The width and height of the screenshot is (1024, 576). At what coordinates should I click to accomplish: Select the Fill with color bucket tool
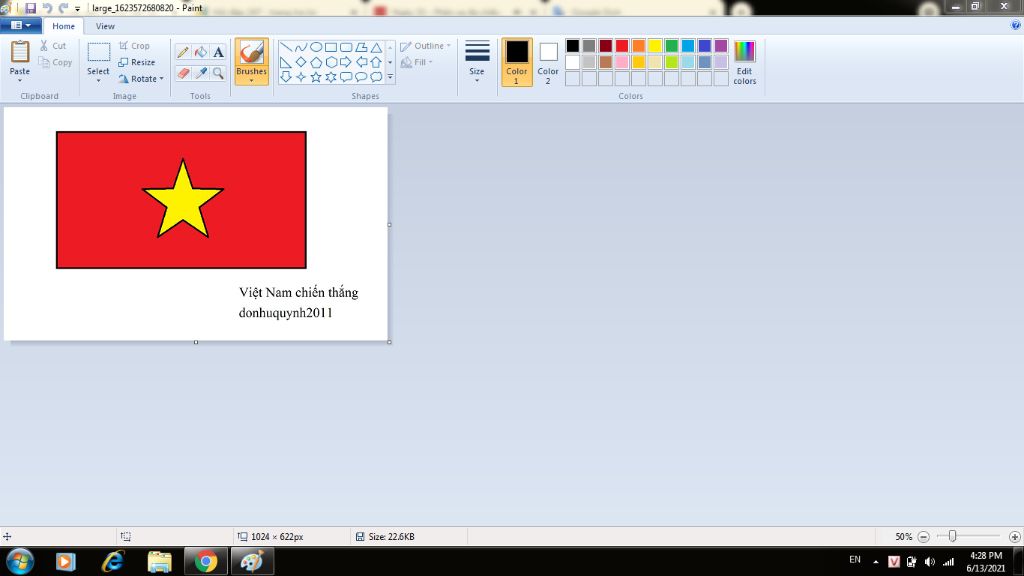click(x=200, y=52)
